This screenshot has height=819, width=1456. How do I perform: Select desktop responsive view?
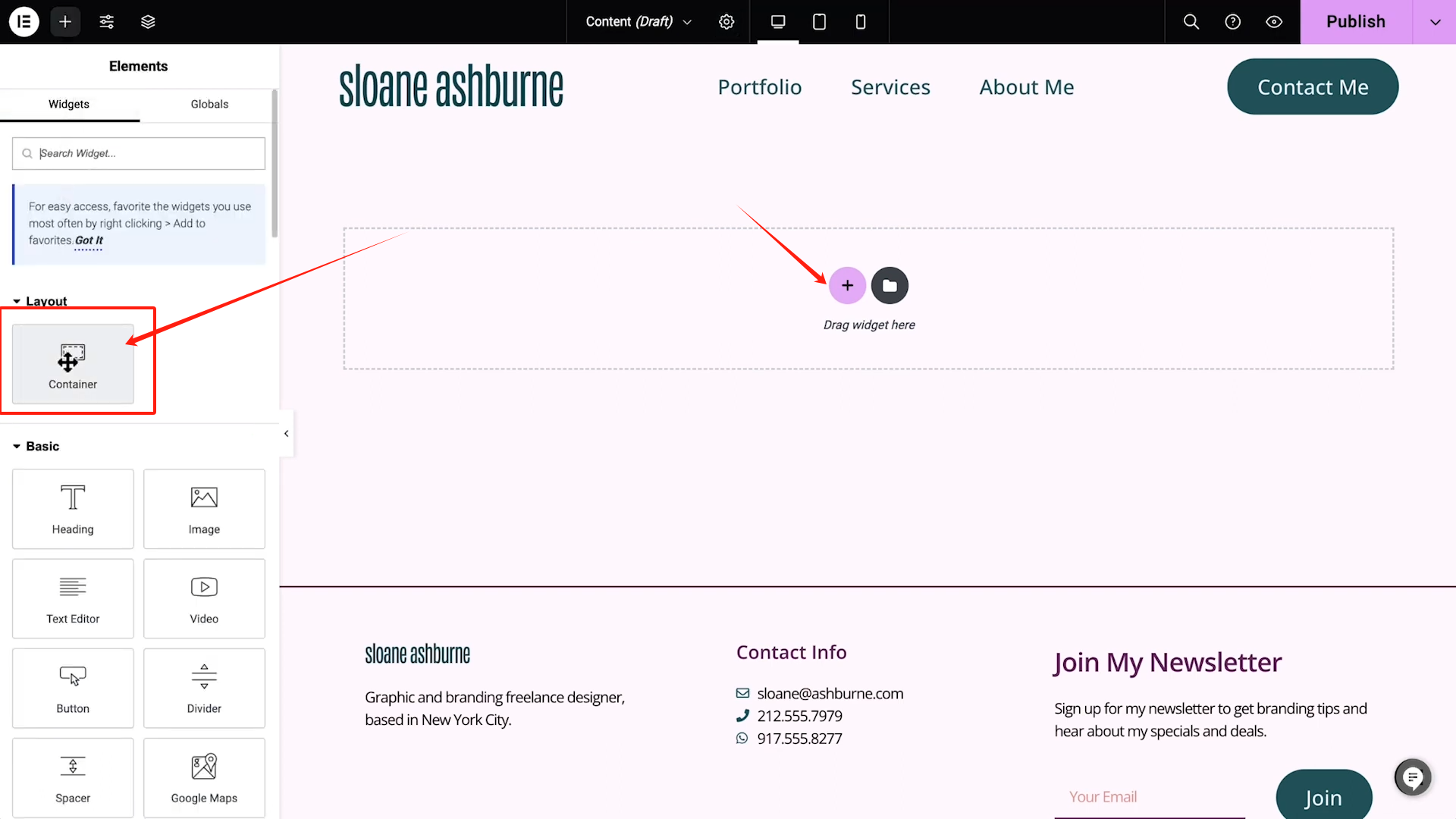coord(778,21)
